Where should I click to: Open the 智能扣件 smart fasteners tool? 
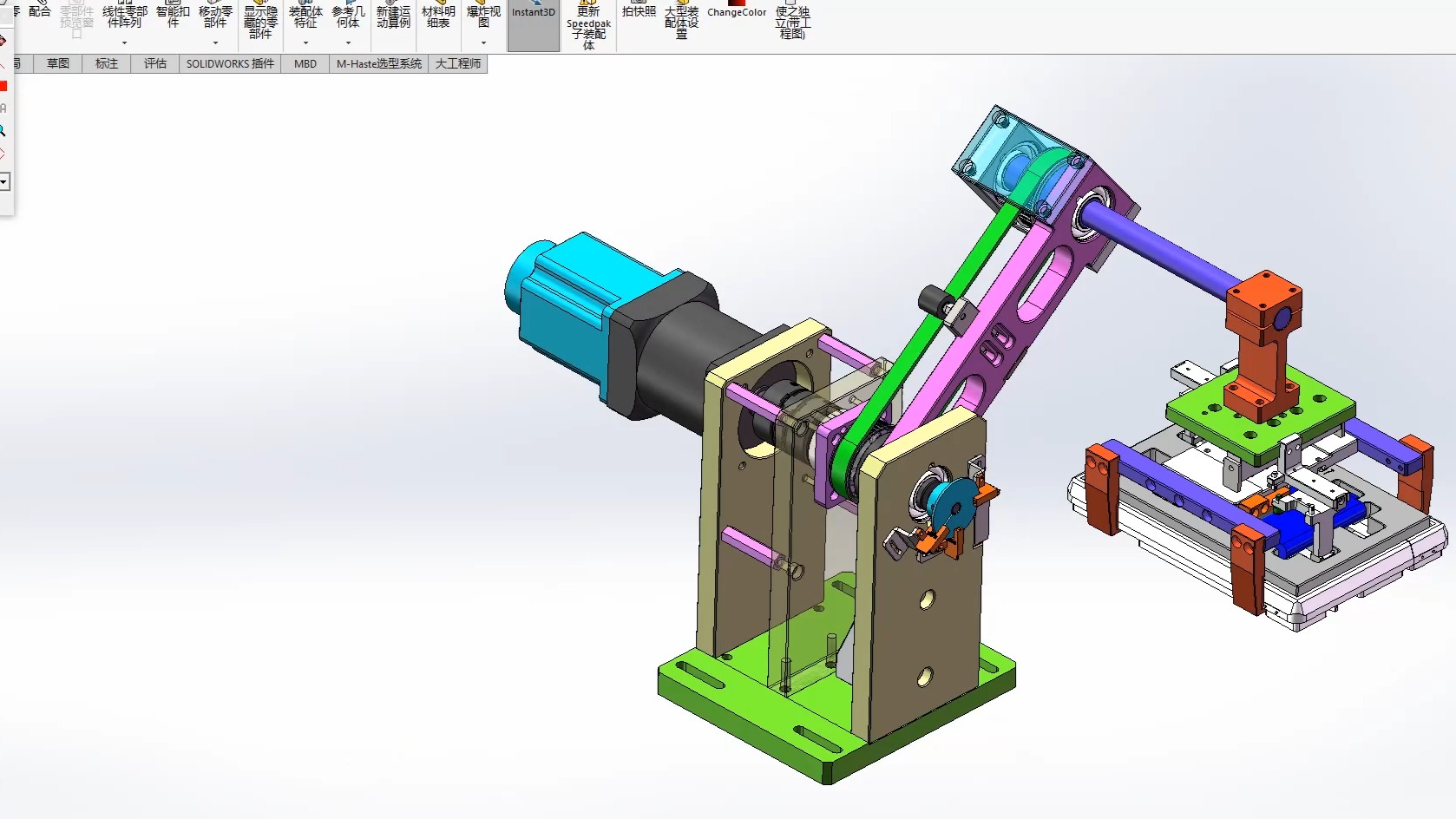[x=173, y=16]
